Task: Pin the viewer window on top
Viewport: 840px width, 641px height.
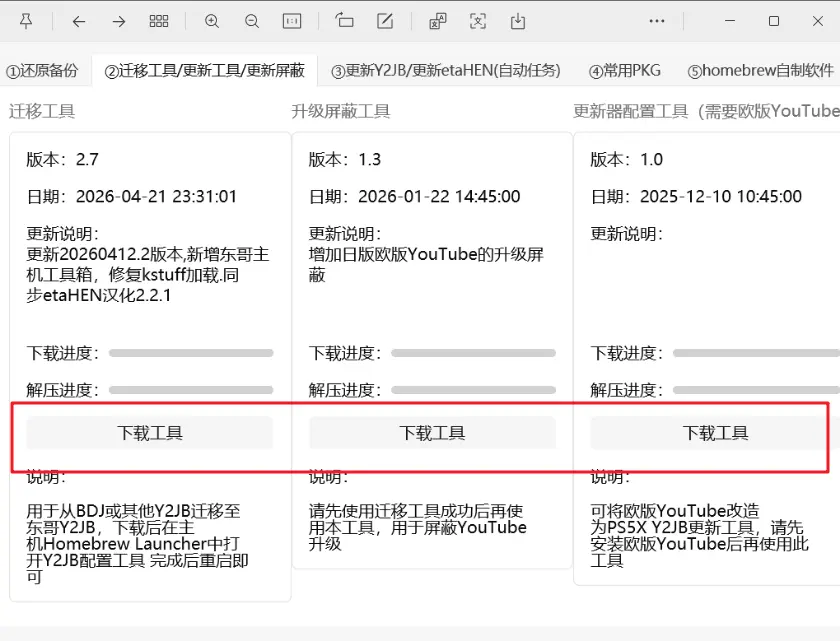Action: [x=26, y=21]
